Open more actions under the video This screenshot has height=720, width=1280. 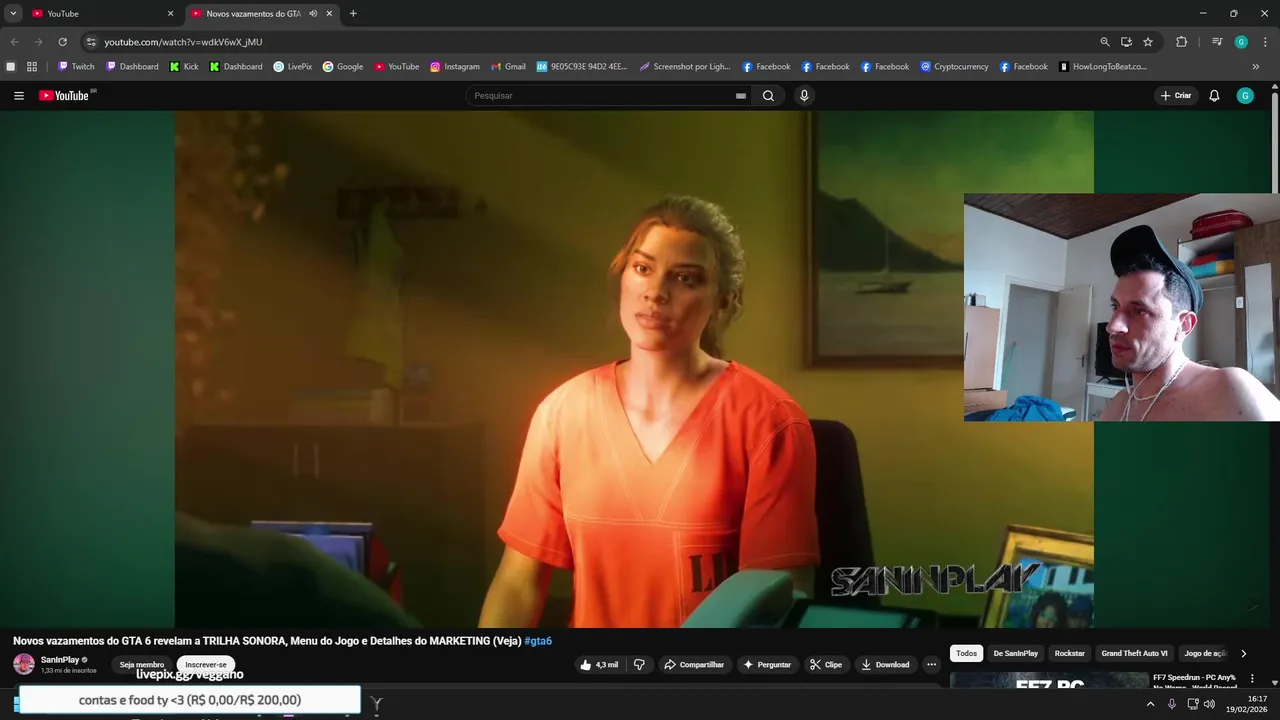coord(931,665)
